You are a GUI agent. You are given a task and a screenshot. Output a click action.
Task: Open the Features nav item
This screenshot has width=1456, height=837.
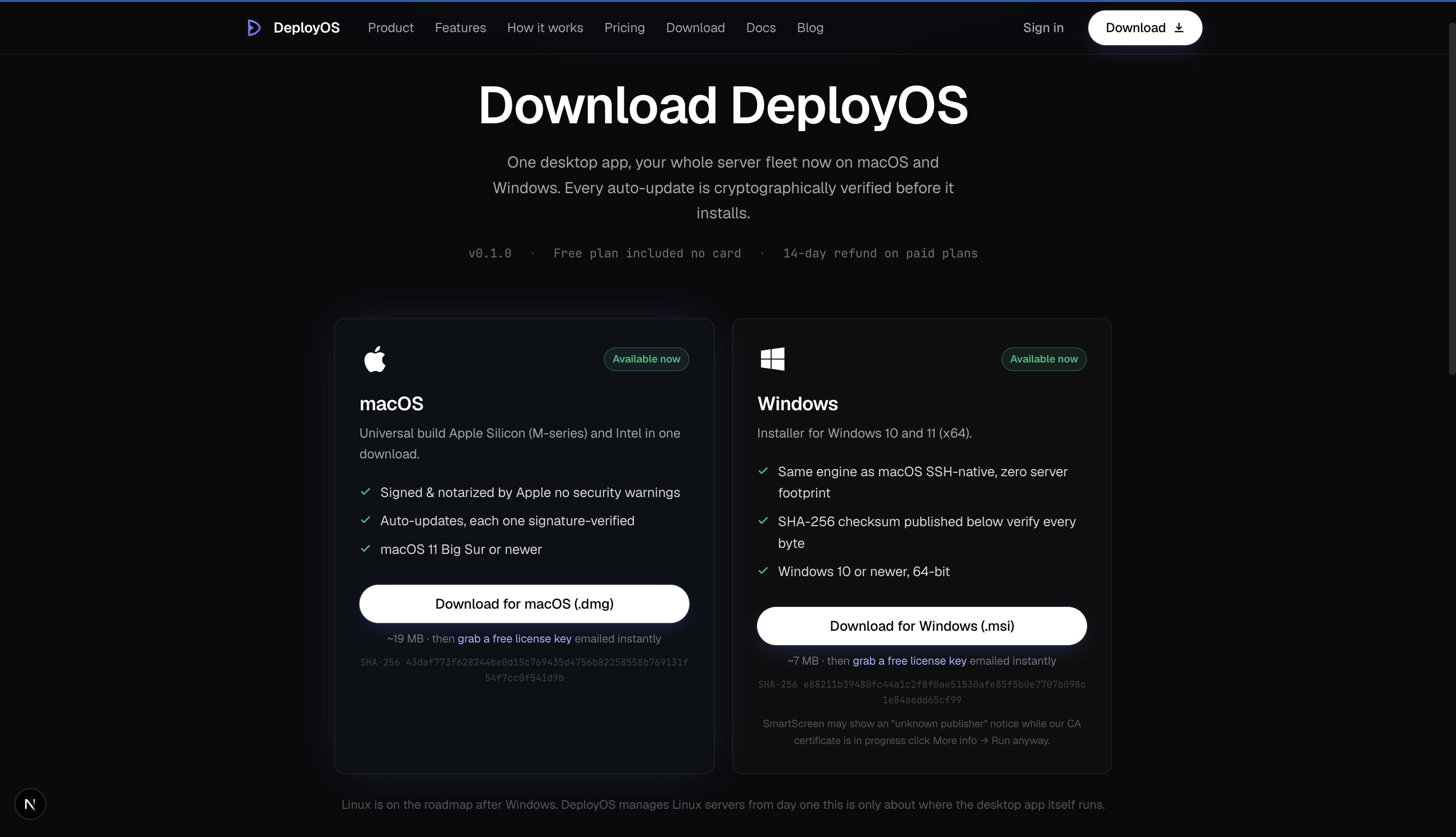pyautogui.click(x=461, y=28)
